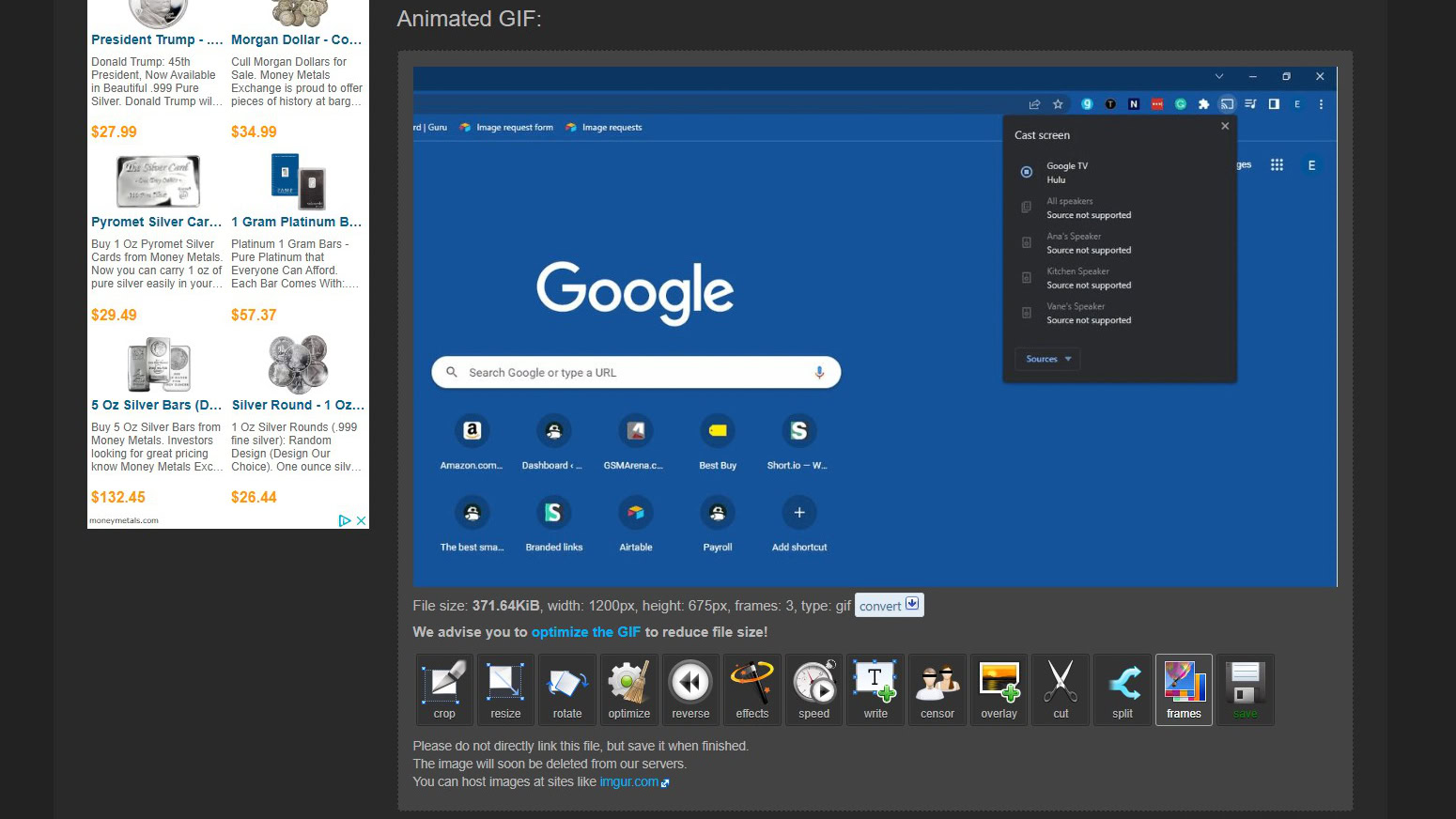
Task: Click the reverse tool button
Action: tap(690, 689)
